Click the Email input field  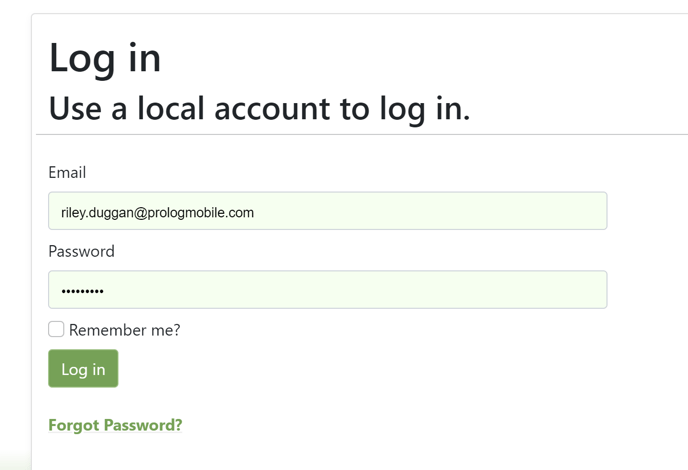click(x=327, y=211)
